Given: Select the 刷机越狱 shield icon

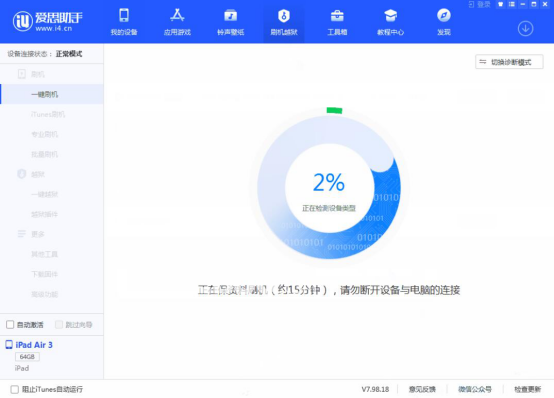Looking at the screenshot, I should (284, 16).
